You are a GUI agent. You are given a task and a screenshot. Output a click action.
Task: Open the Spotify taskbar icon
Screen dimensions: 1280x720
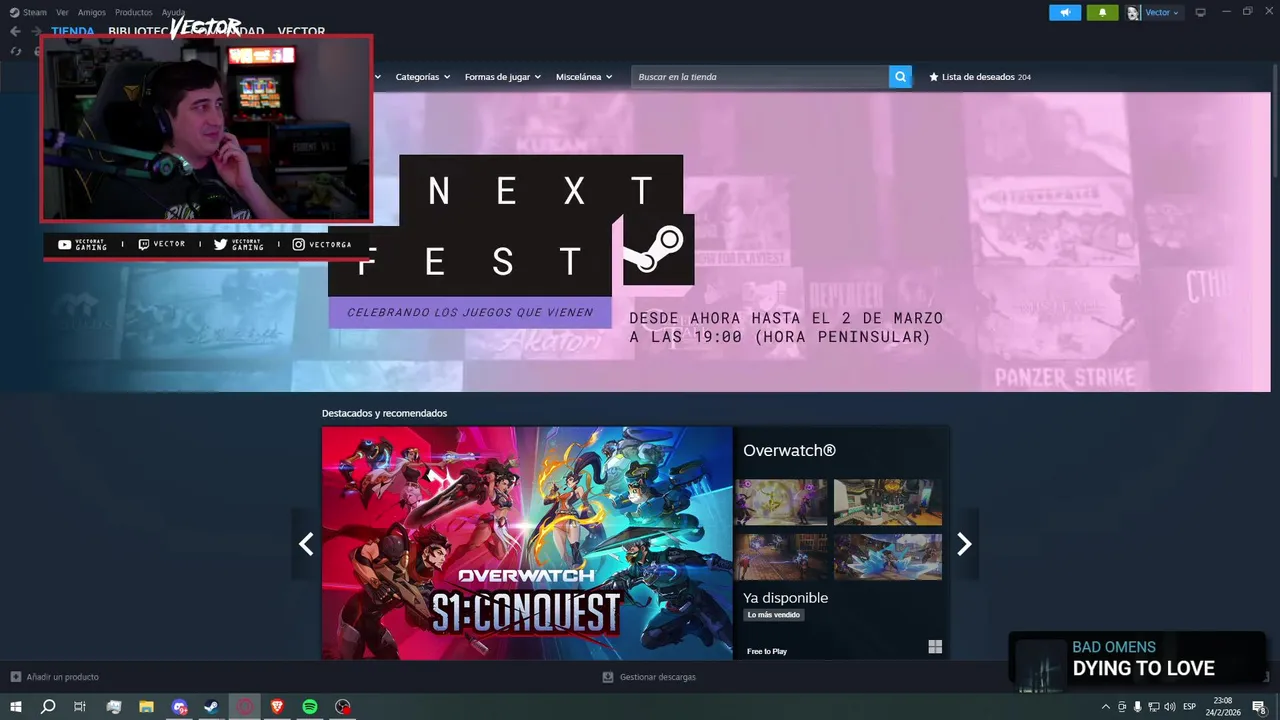click(x=310, y=707)
